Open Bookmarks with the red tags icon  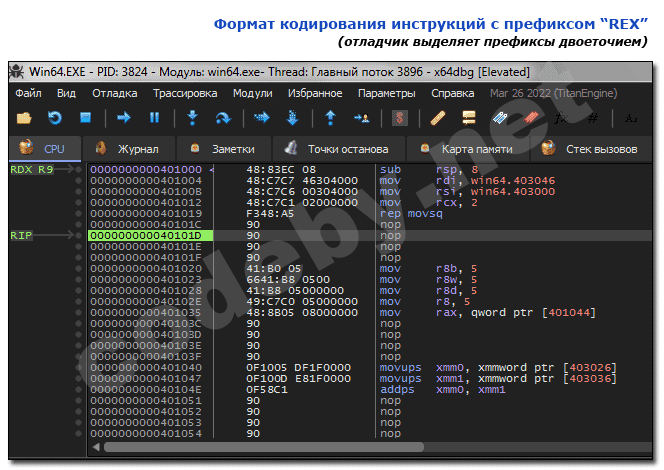click(531, 118)
